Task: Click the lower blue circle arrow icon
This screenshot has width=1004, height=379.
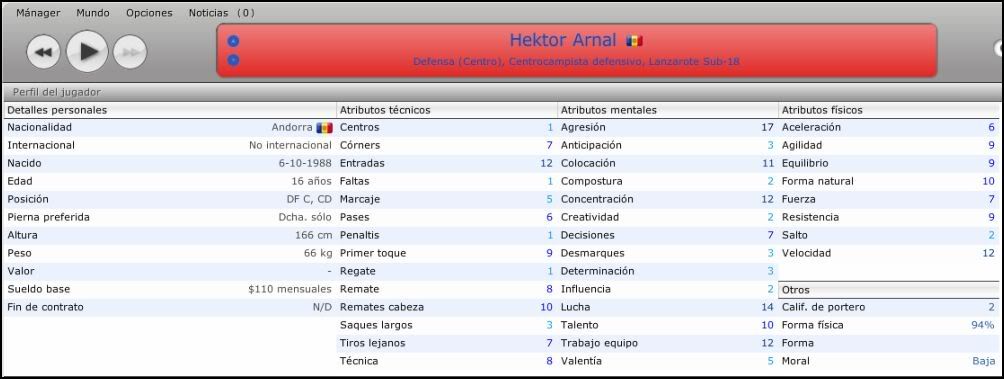Action: 233,60
